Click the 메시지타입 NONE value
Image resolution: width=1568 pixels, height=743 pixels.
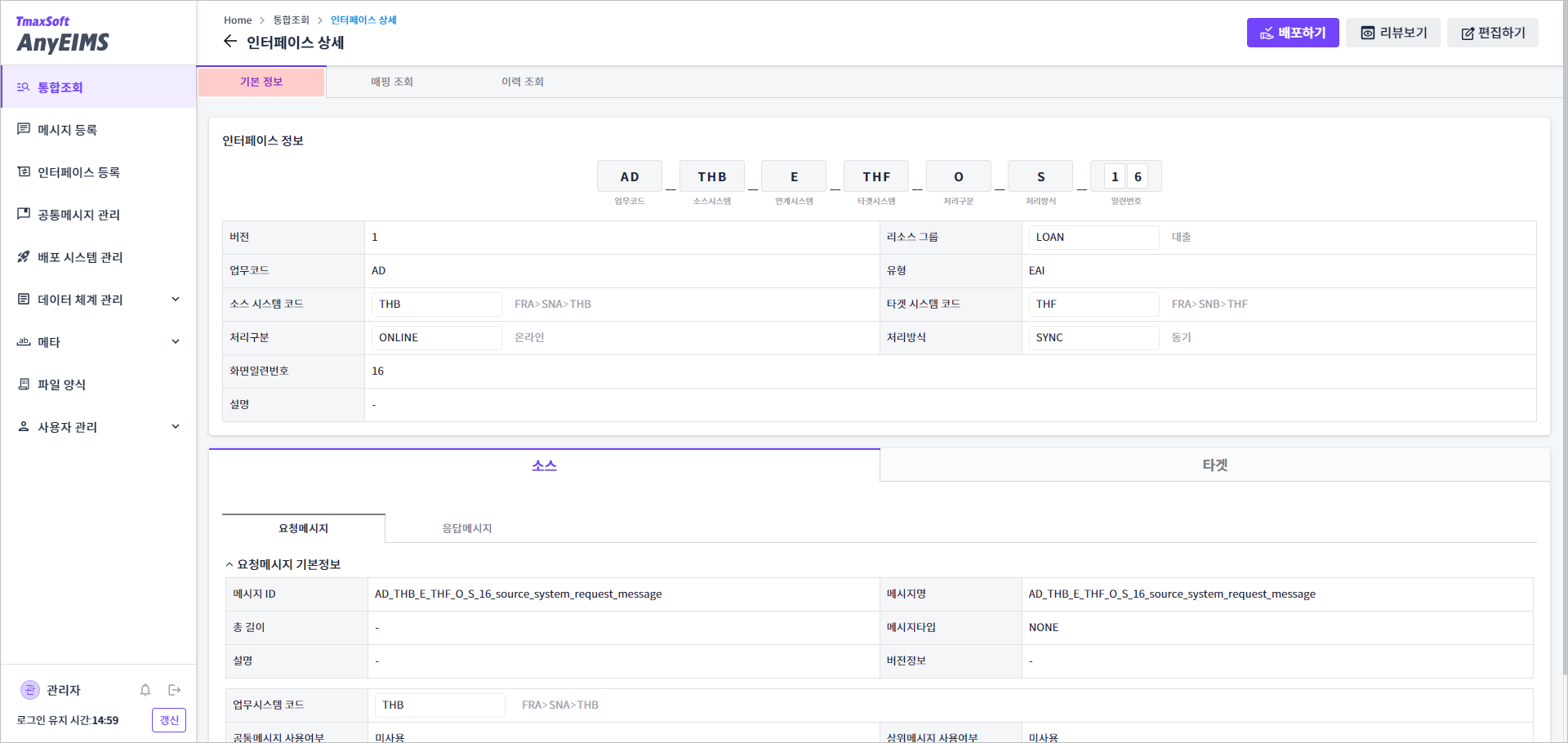point(1044,627)
